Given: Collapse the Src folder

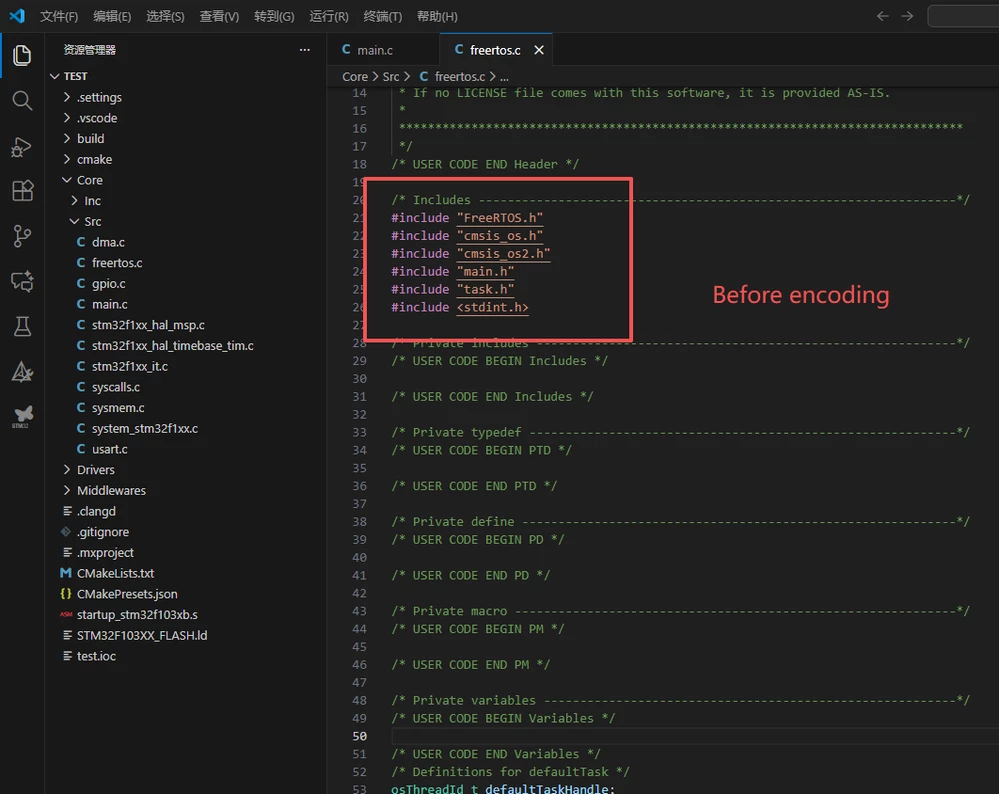Looking at the screenshot, I should [x=92, y=222].
